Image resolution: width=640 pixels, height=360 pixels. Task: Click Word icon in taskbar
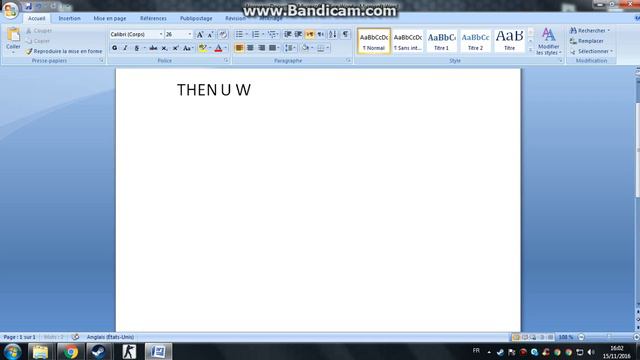[x=158, y=351]
